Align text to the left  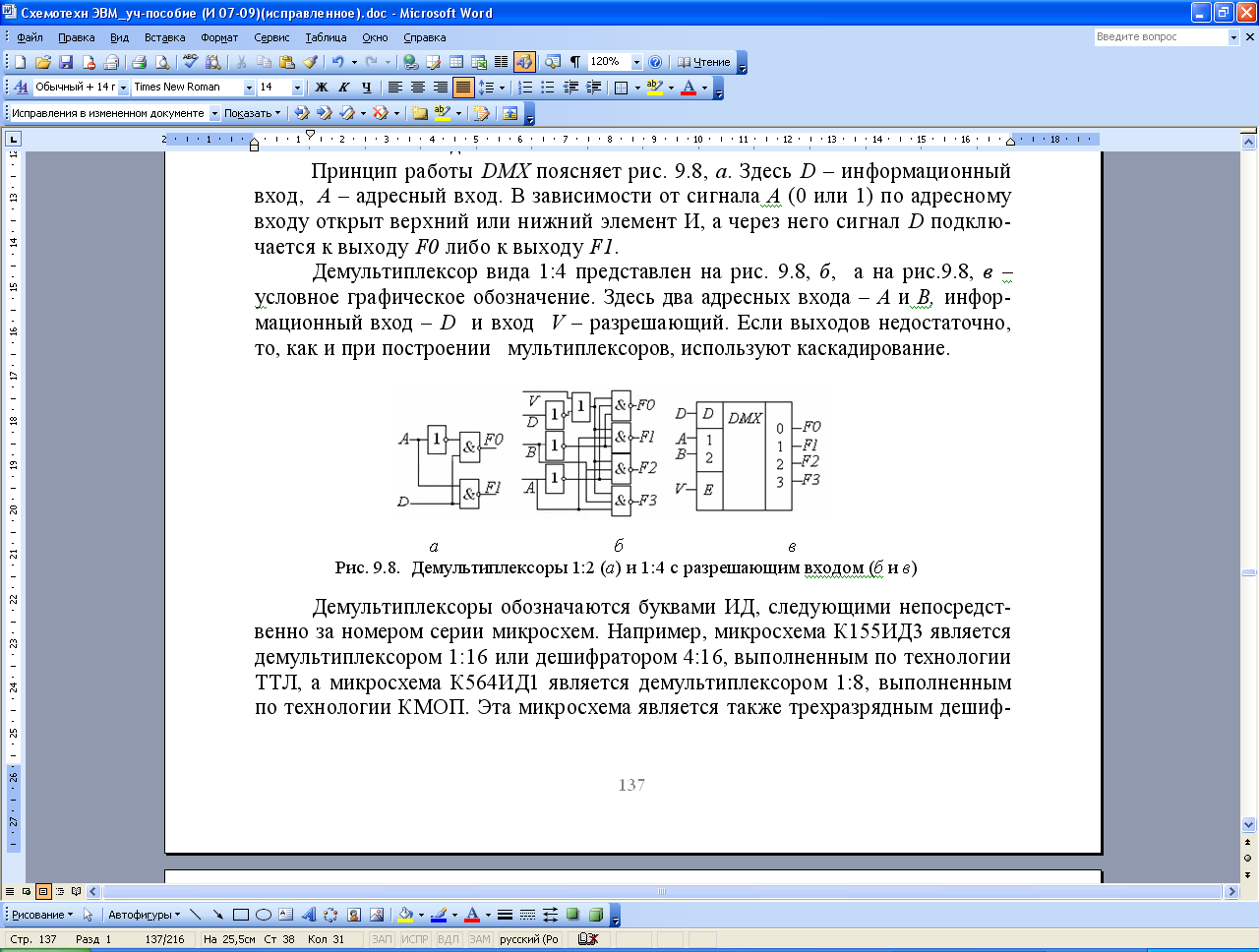pos(395,88)
